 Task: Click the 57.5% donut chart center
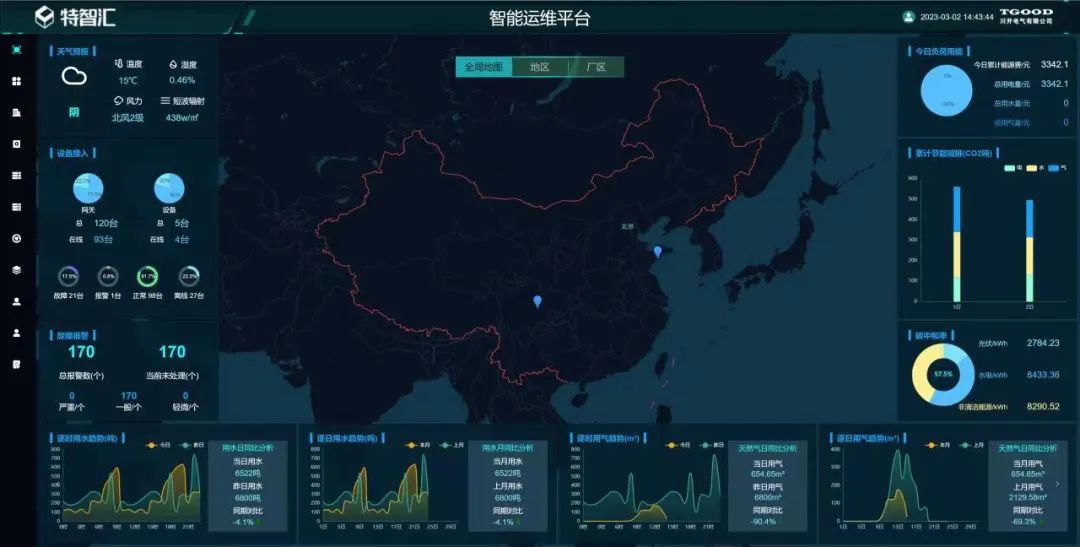[x=942, y=374]
